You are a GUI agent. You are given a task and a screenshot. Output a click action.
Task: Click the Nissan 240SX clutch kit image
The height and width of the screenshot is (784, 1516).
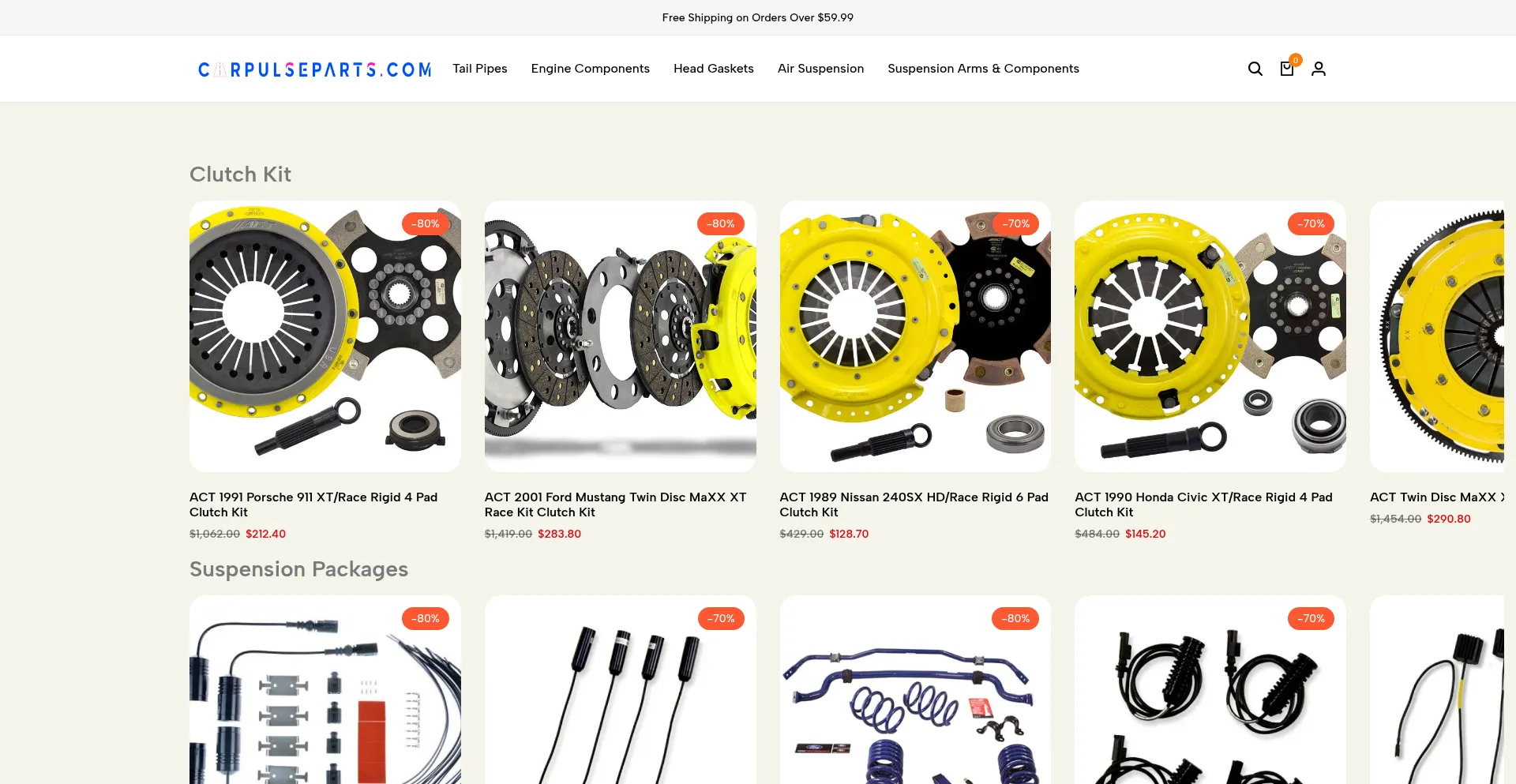pos(915,336)
